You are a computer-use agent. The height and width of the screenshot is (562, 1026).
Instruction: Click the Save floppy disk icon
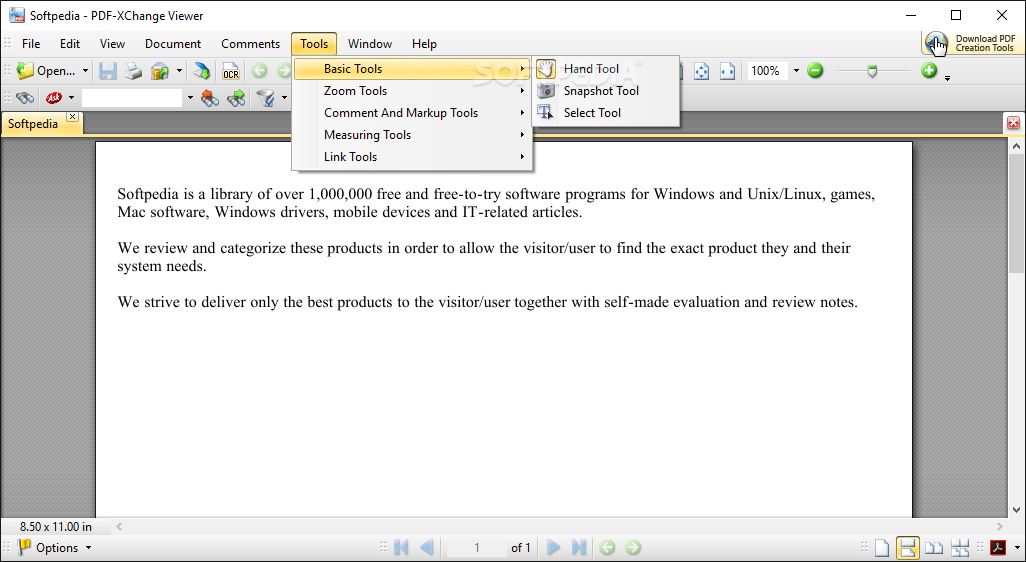[108, 71]
